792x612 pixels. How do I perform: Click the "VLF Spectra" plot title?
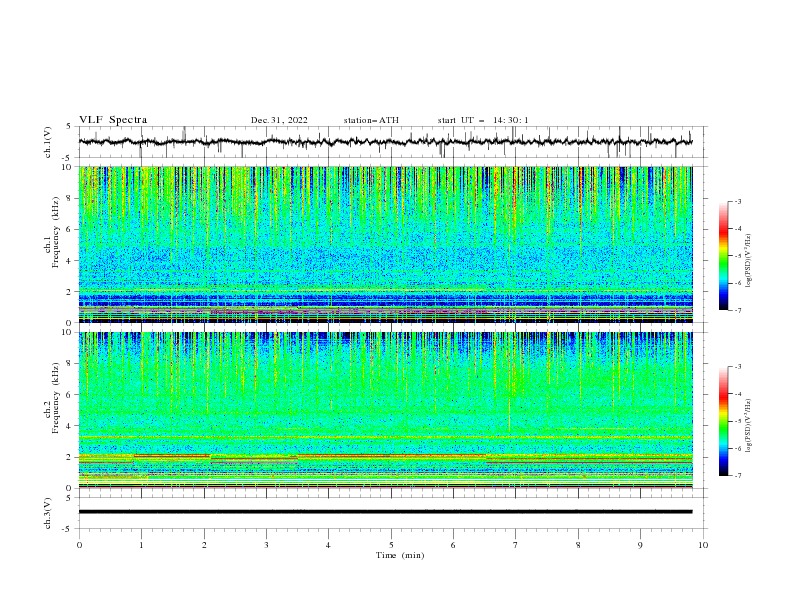(113, 120)
